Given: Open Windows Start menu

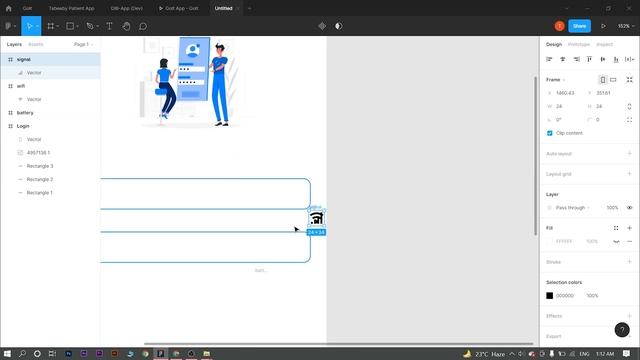Looking at the screenshot, I should (x=7, y=353).
